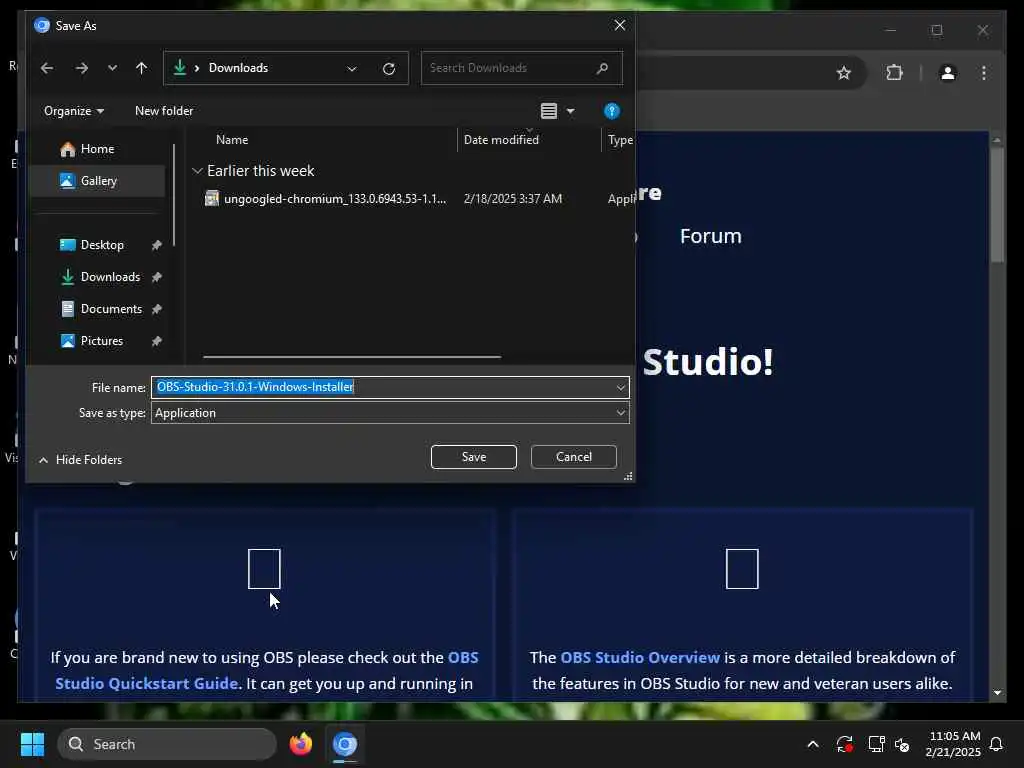
Task: Click the Chromium taskbar icon
Action: coord(345,744)
